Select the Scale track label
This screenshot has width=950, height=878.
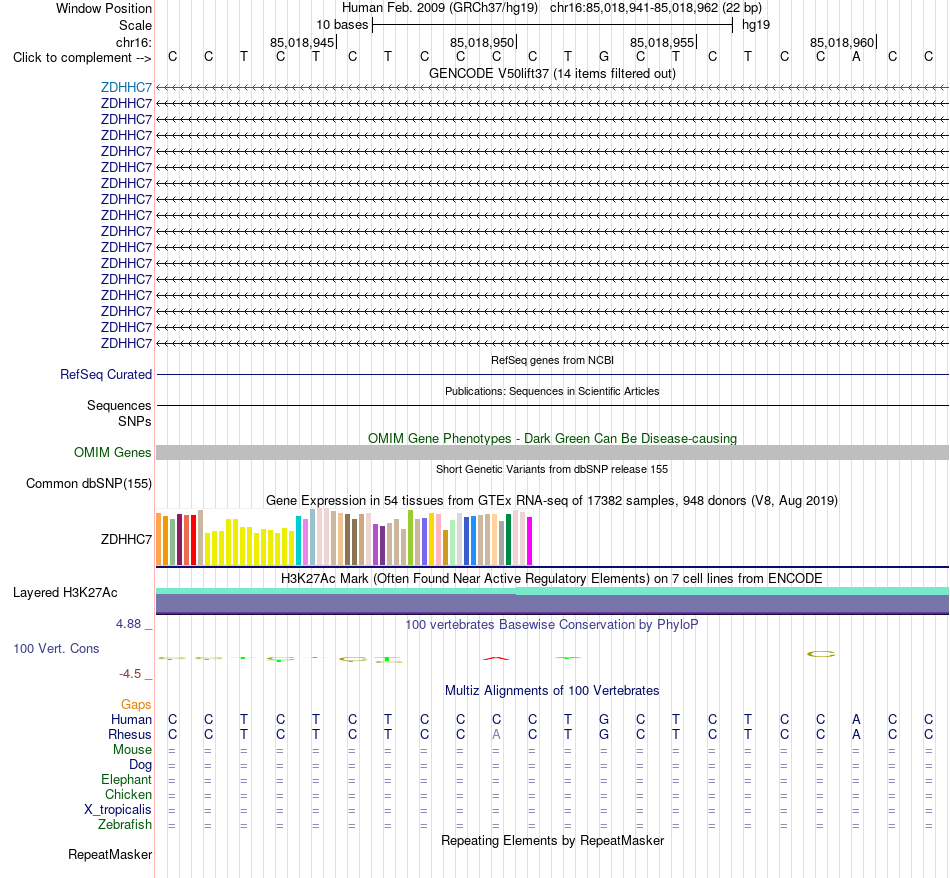(x=135, y=25)
